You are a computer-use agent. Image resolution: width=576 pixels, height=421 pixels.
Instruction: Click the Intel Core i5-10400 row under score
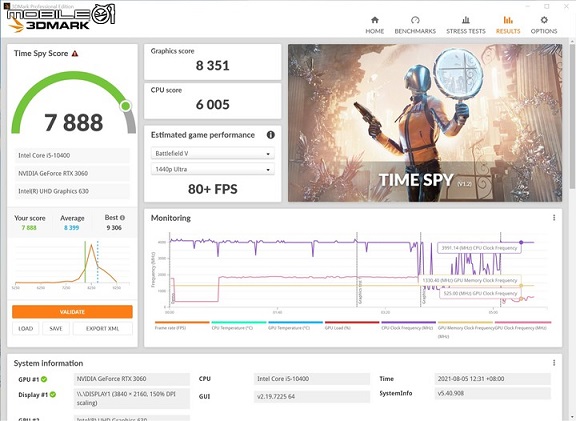coord(72,155)
